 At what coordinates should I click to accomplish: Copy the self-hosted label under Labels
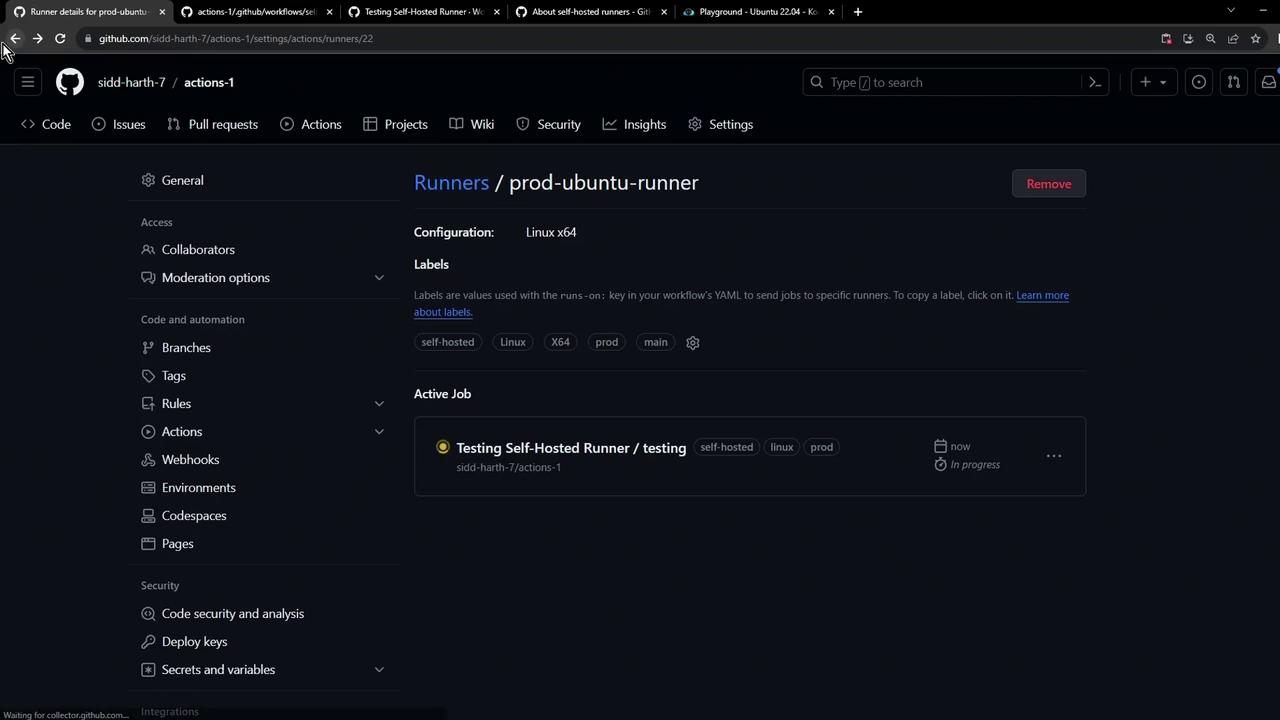pos(448,342)
